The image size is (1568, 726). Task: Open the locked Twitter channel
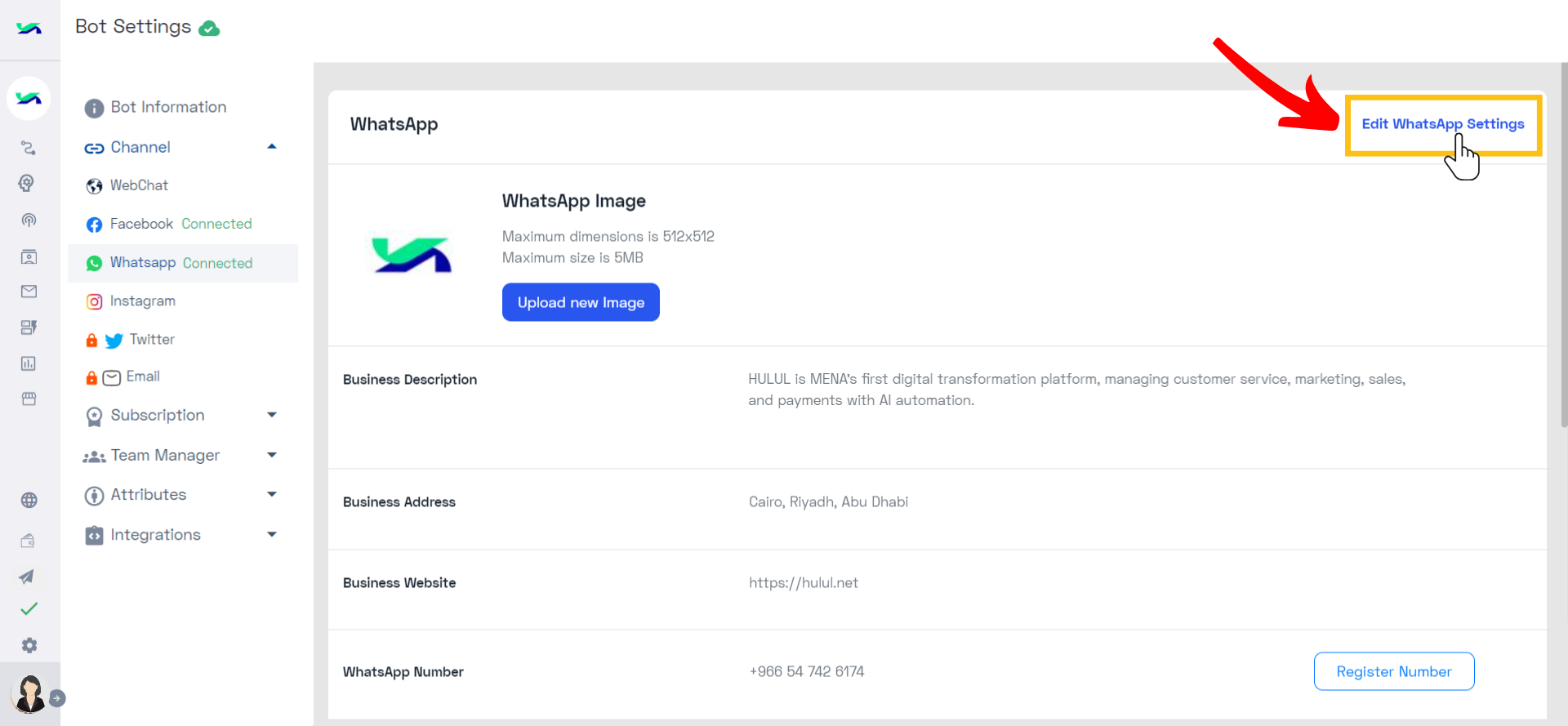[131, 340]
